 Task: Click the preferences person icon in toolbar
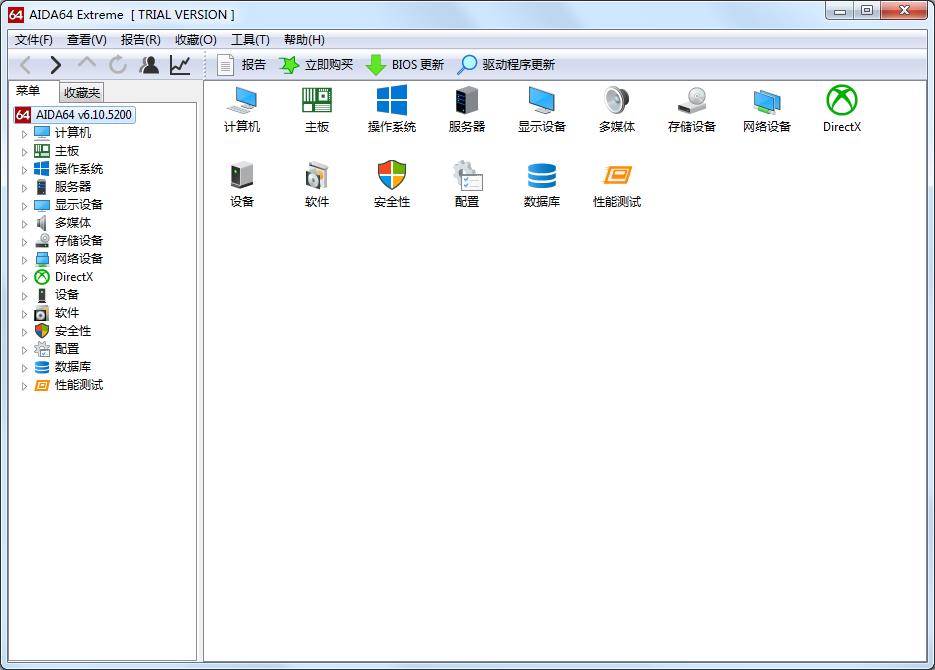point(146,64)
